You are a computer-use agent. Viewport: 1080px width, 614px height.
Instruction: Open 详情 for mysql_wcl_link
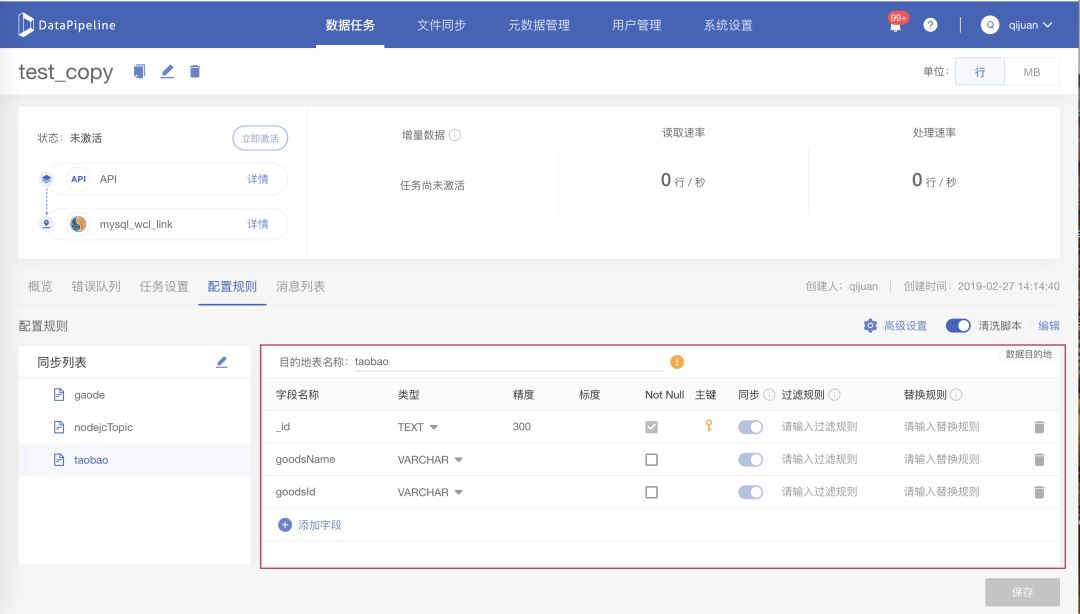(258, 224)
